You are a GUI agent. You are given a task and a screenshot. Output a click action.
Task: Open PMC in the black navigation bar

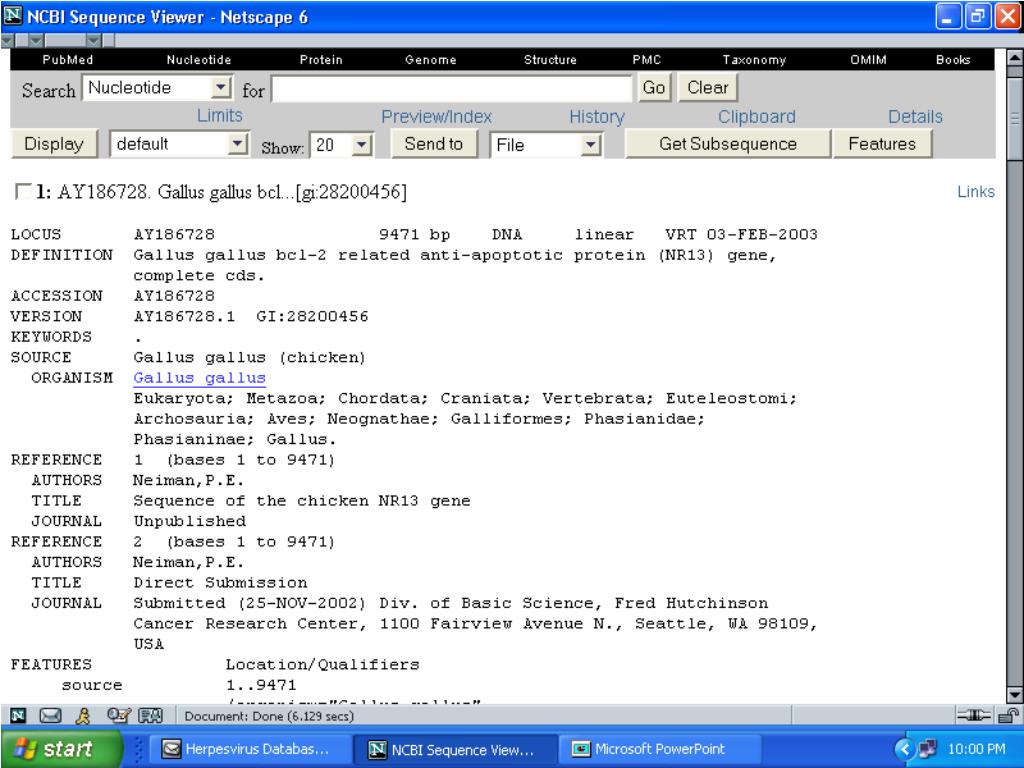(647, 59)
